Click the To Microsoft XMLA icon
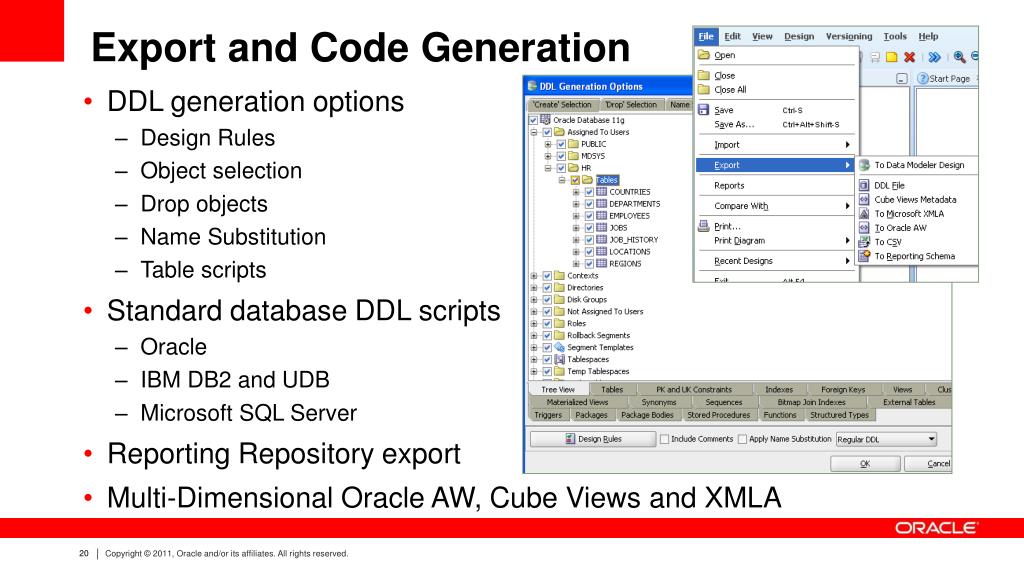Screen dimensions: 1024x576 (x=865, y=213)
